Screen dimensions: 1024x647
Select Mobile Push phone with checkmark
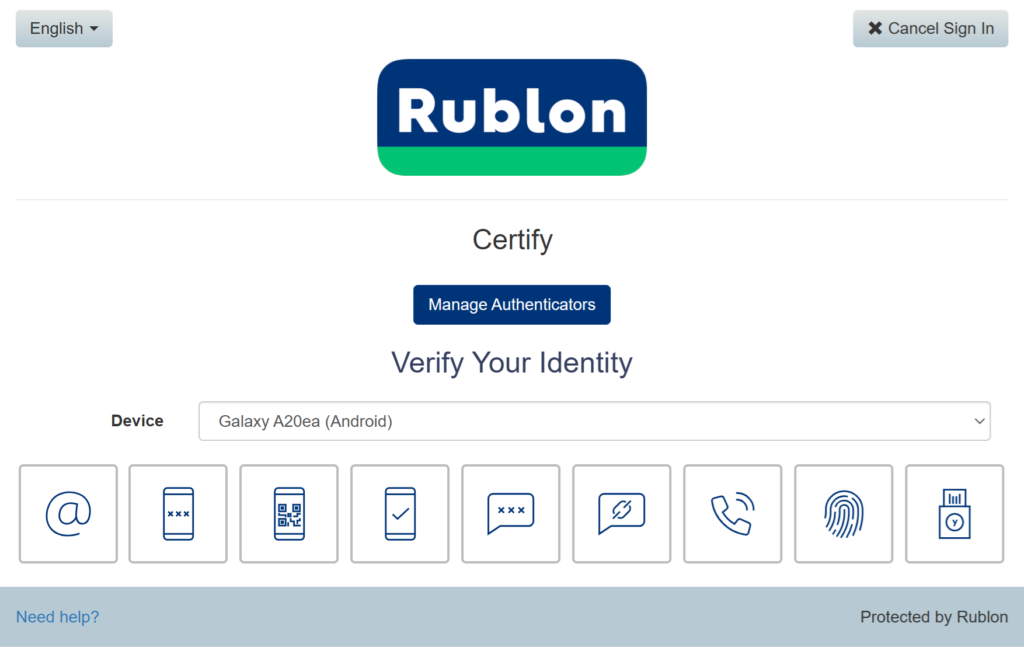pos(400,514)
